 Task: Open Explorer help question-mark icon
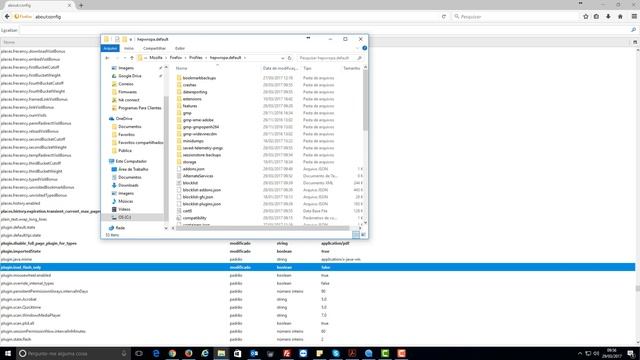coord(364,48)
